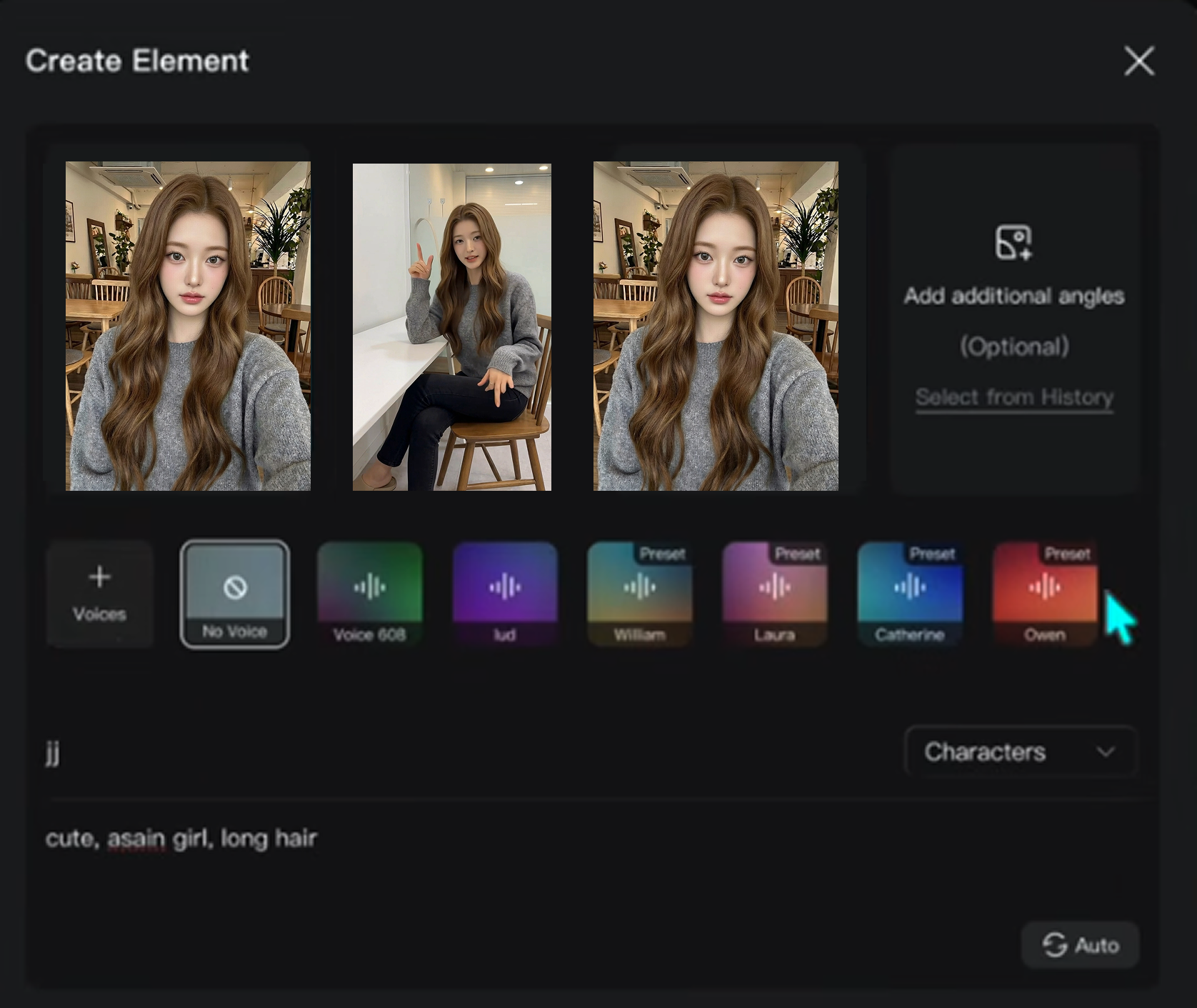Edit the description text 'cute, asain girl'
1197x1008 pixels.
[181, 838]
